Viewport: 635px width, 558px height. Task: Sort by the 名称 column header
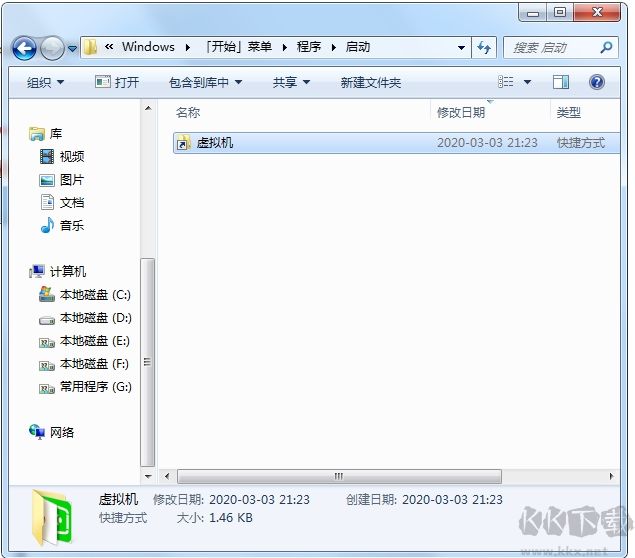pyautogui.click(x=188, y=112)
